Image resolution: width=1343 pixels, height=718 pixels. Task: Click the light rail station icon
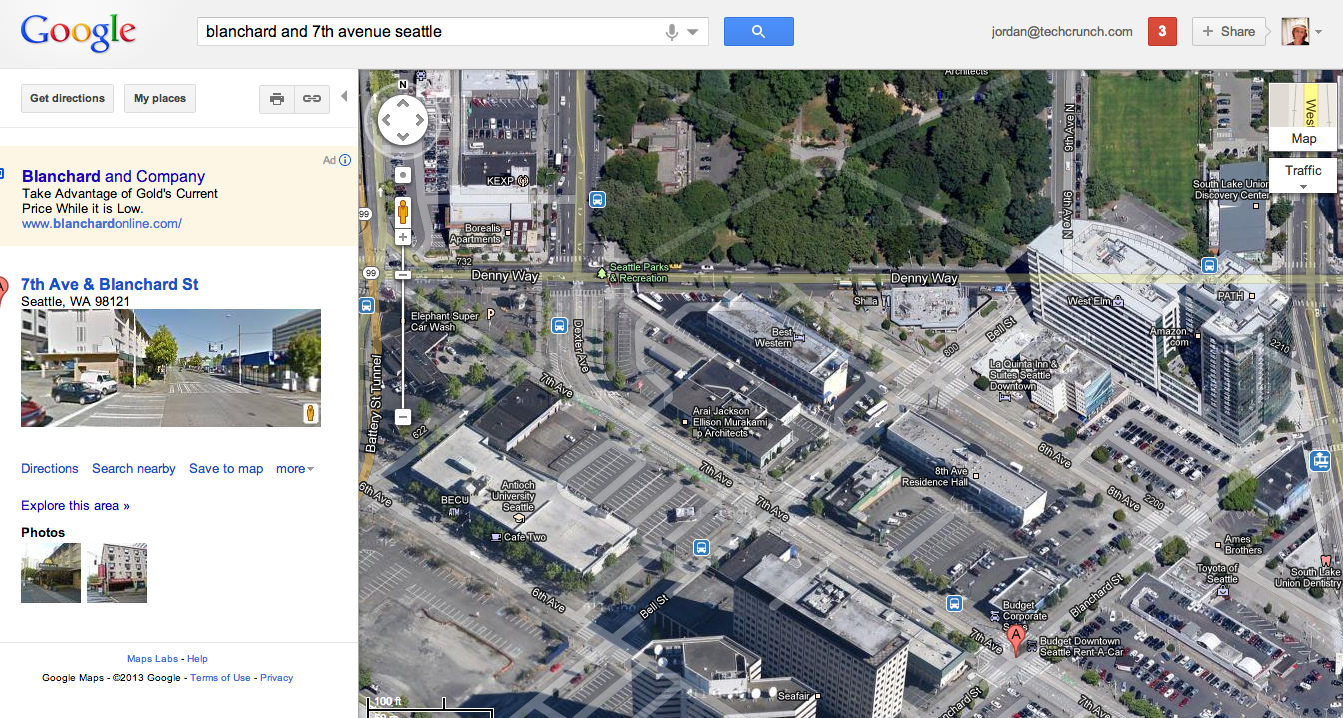1321,461
